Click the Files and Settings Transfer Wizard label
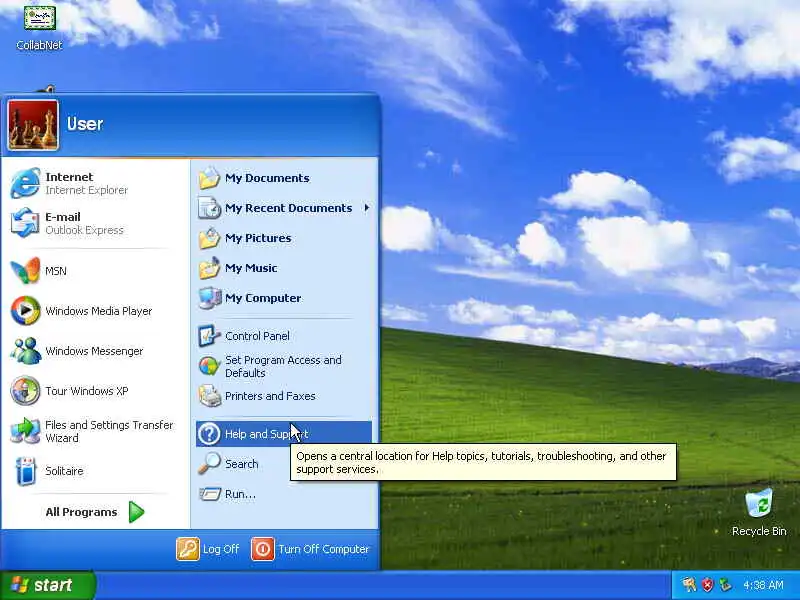The width and height of the screenshot is (800, 600). click(x=109, y=431)
